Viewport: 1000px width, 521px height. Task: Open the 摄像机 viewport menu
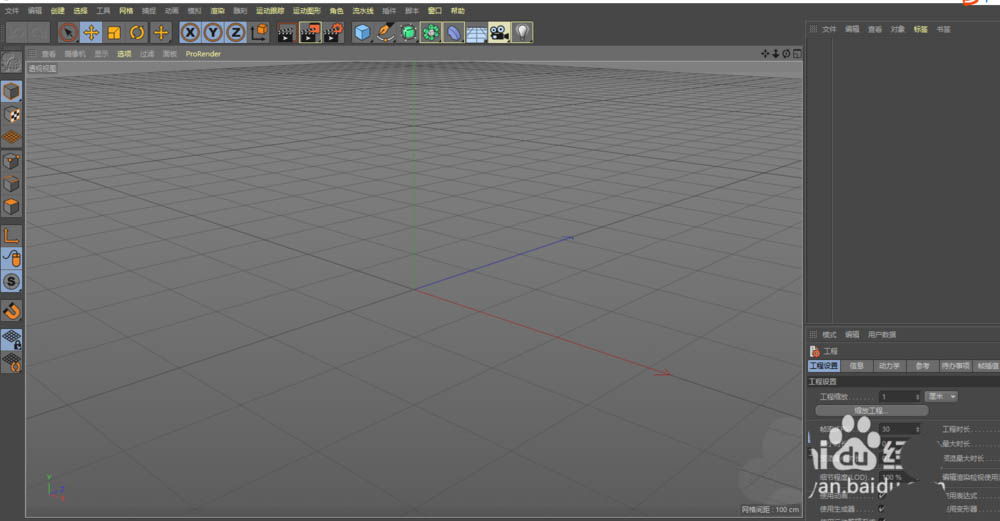(x=75, y=54)
